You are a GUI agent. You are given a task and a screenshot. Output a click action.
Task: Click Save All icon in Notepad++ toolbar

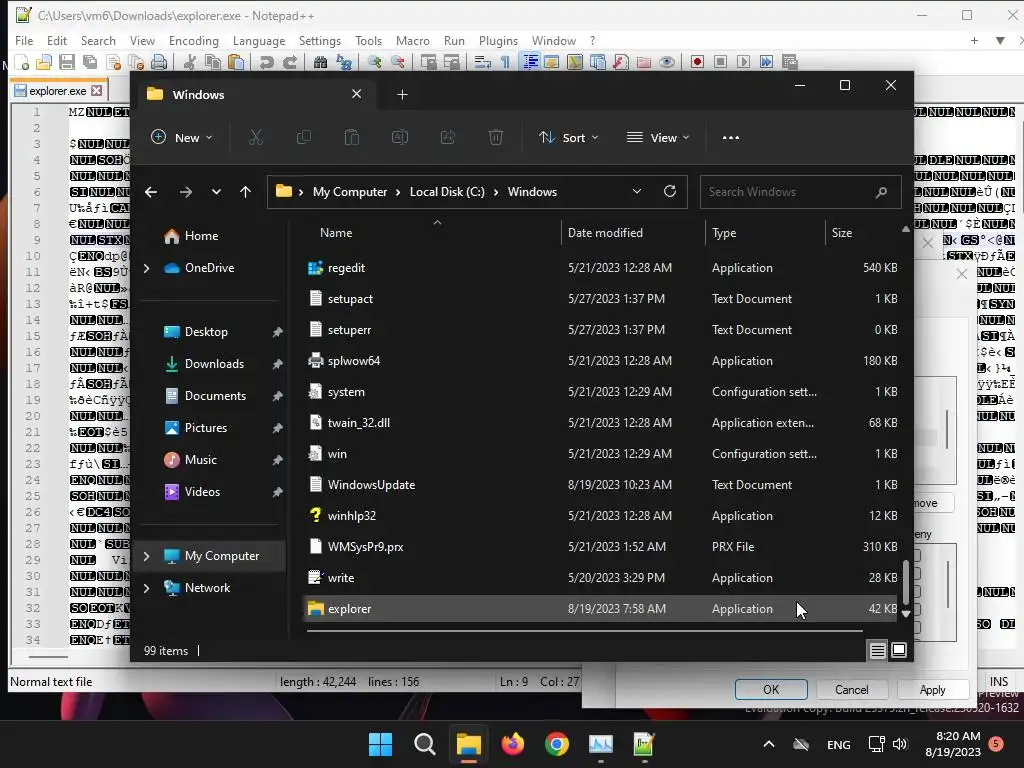[90, 62]
